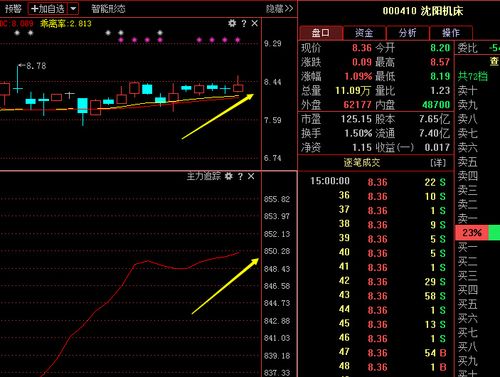500x377 pixels.
Task: Click the 主力追踪 panel title
Action: pyautogui.click(x=204, y=176)
